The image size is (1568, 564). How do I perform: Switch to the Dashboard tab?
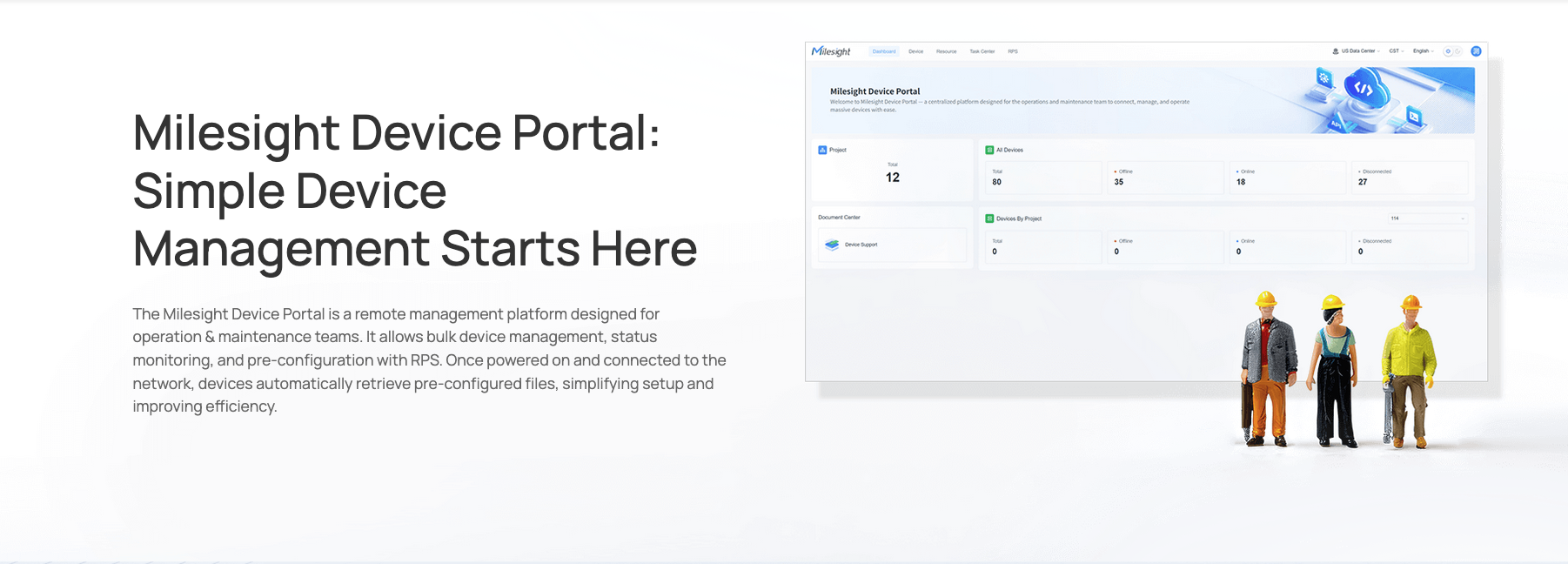tap(884, 51)
